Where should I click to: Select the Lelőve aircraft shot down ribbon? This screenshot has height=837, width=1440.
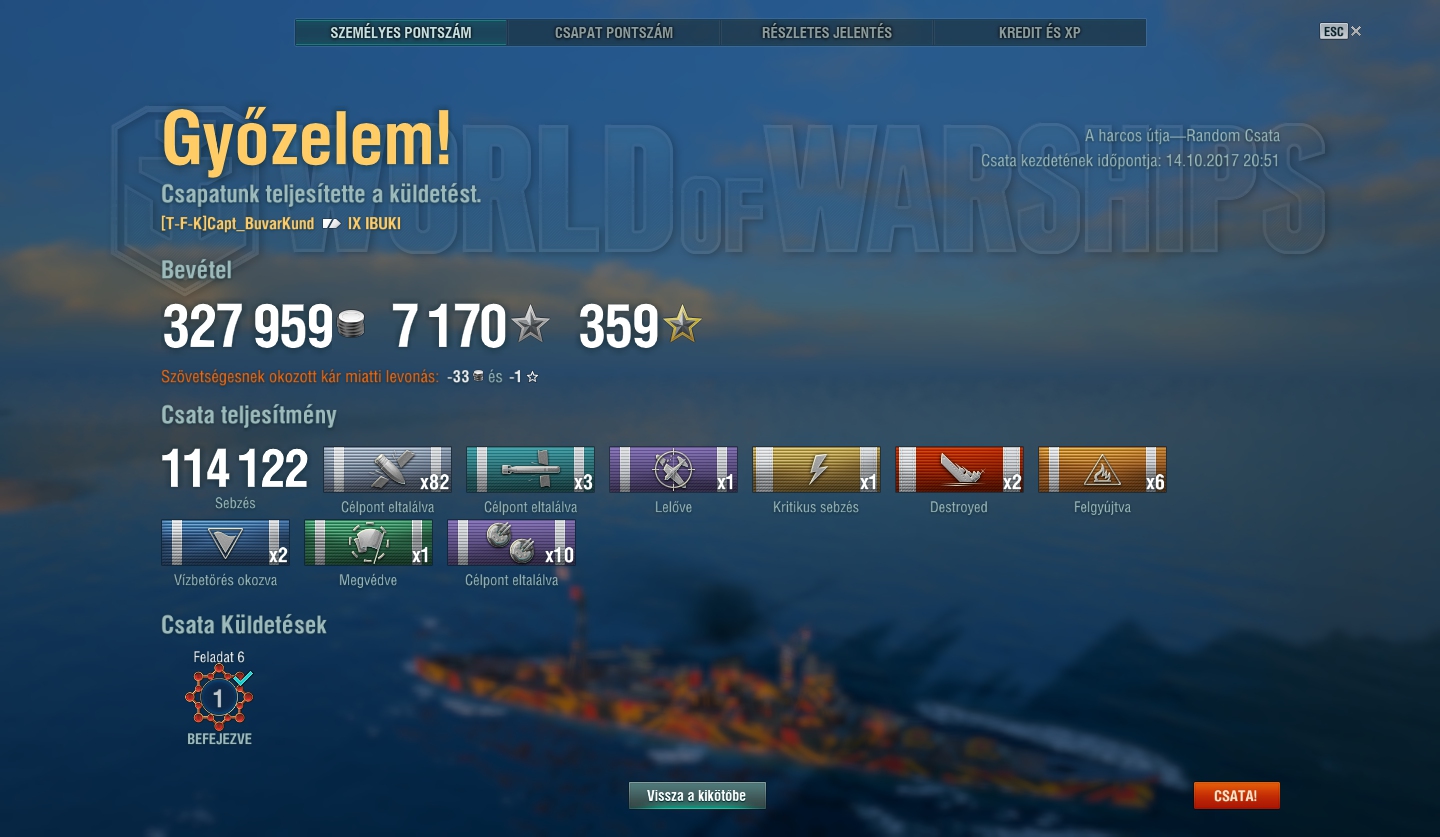673,470
